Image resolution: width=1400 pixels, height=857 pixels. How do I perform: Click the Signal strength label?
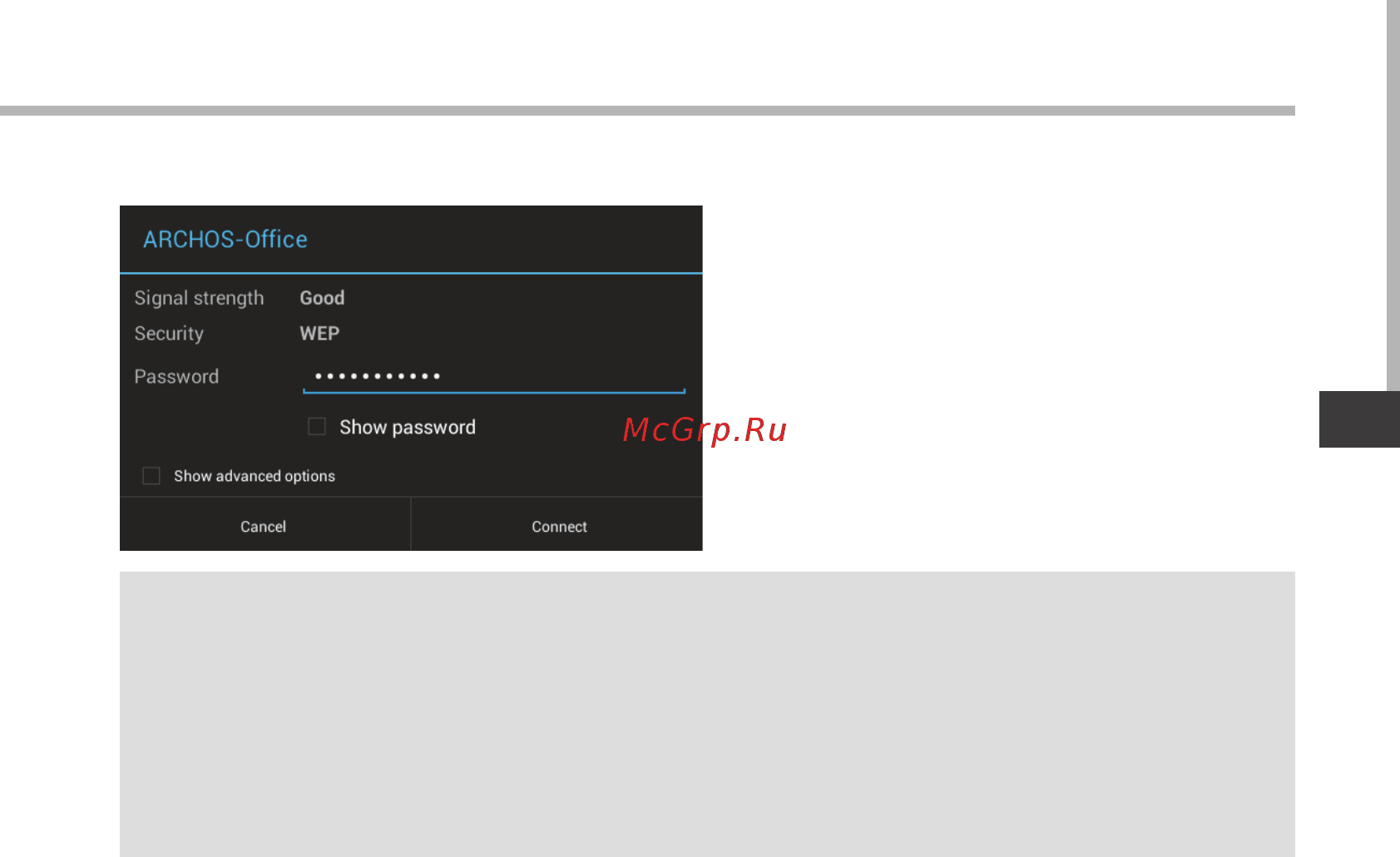pos(199,298)
